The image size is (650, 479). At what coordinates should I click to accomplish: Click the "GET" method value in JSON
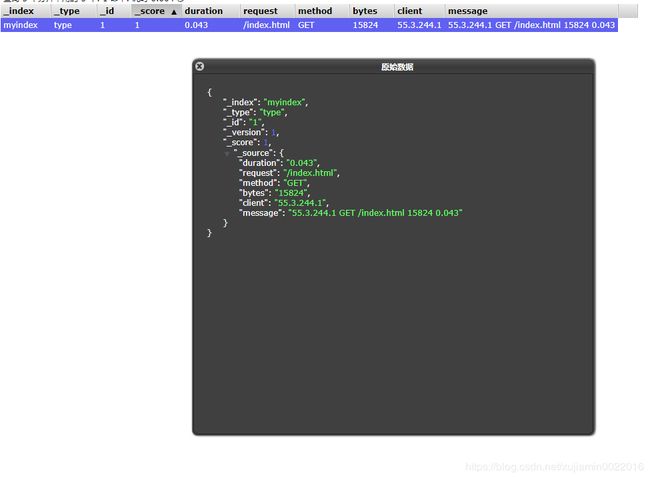295,183
